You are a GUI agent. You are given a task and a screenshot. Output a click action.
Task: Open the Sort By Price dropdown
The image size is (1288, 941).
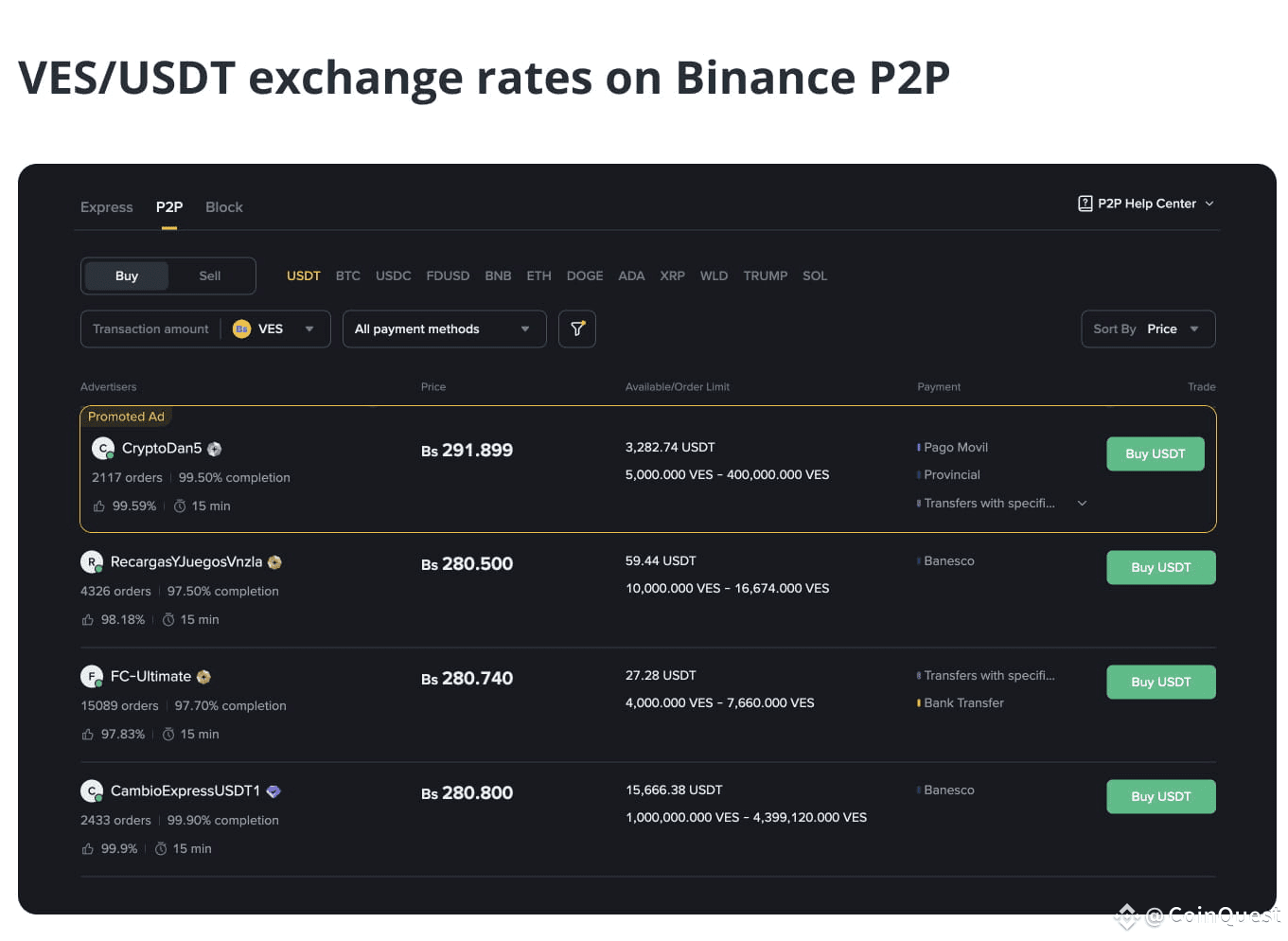(1147, 329)
